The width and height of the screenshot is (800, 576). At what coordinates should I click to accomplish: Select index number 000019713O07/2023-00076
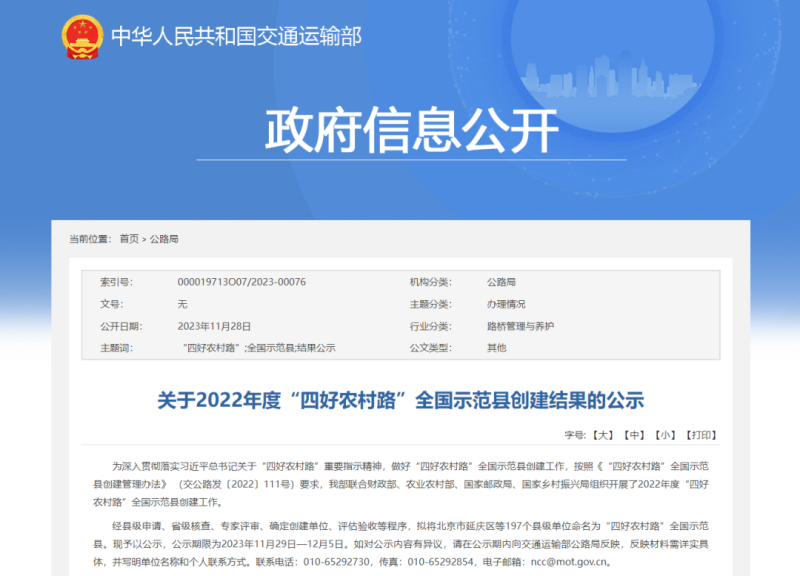click(x=241, y=282)
